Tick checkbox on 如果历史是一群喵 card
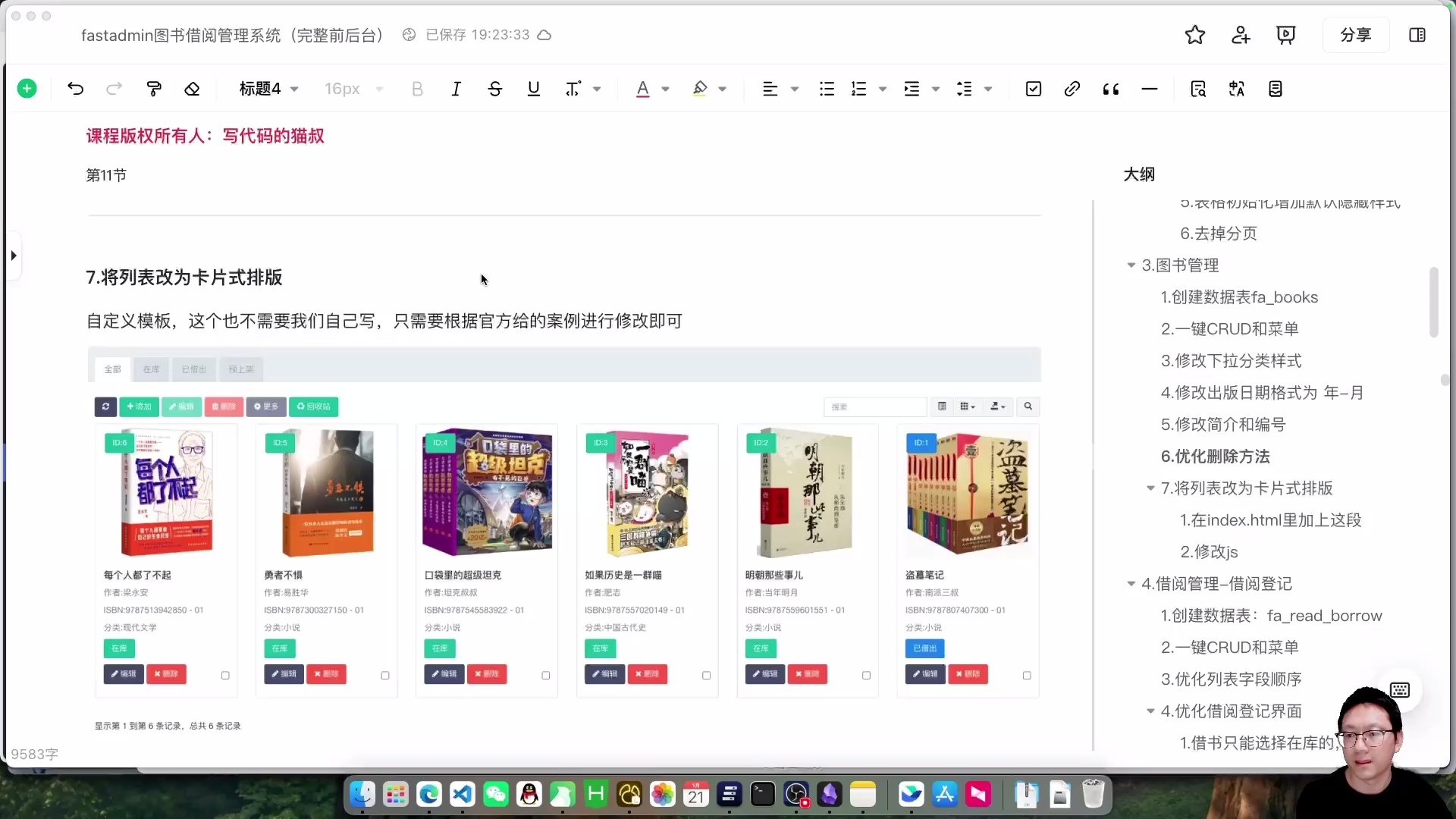Screen dimensions: 1456x819 (x=706, y=675)
